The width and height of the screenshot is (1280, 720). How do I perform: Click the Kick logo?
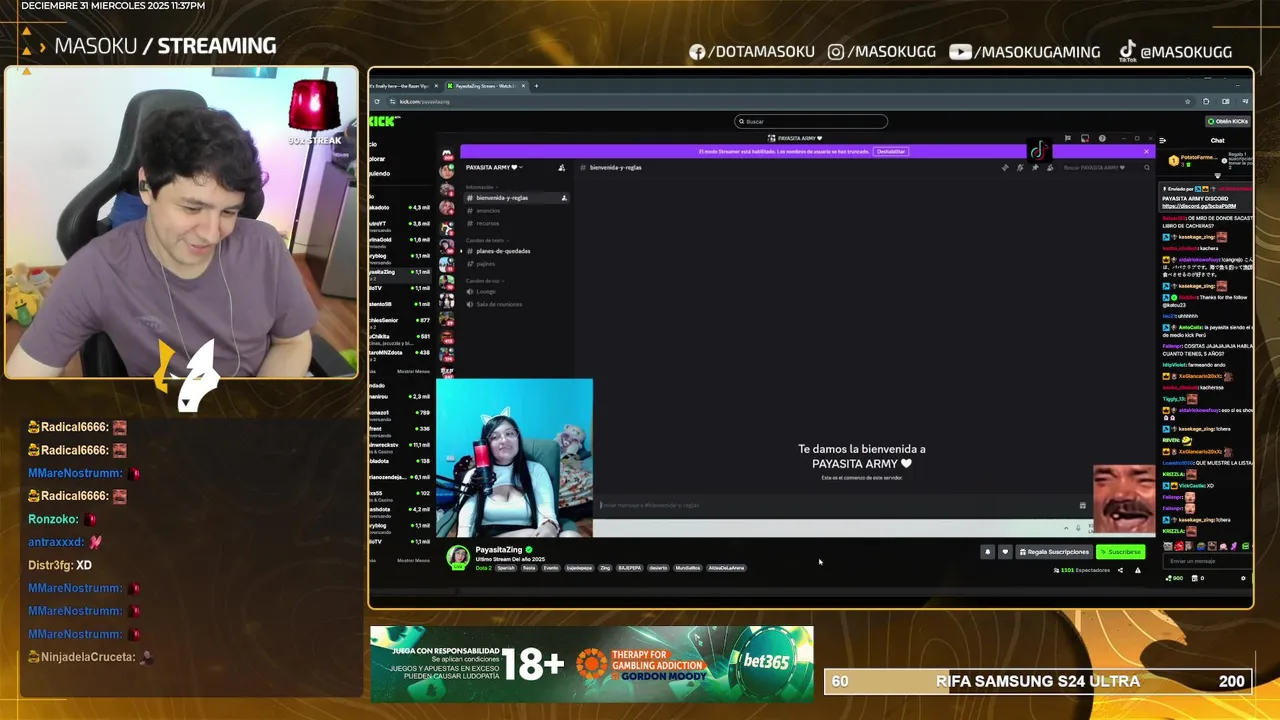[x=384, y=121]
